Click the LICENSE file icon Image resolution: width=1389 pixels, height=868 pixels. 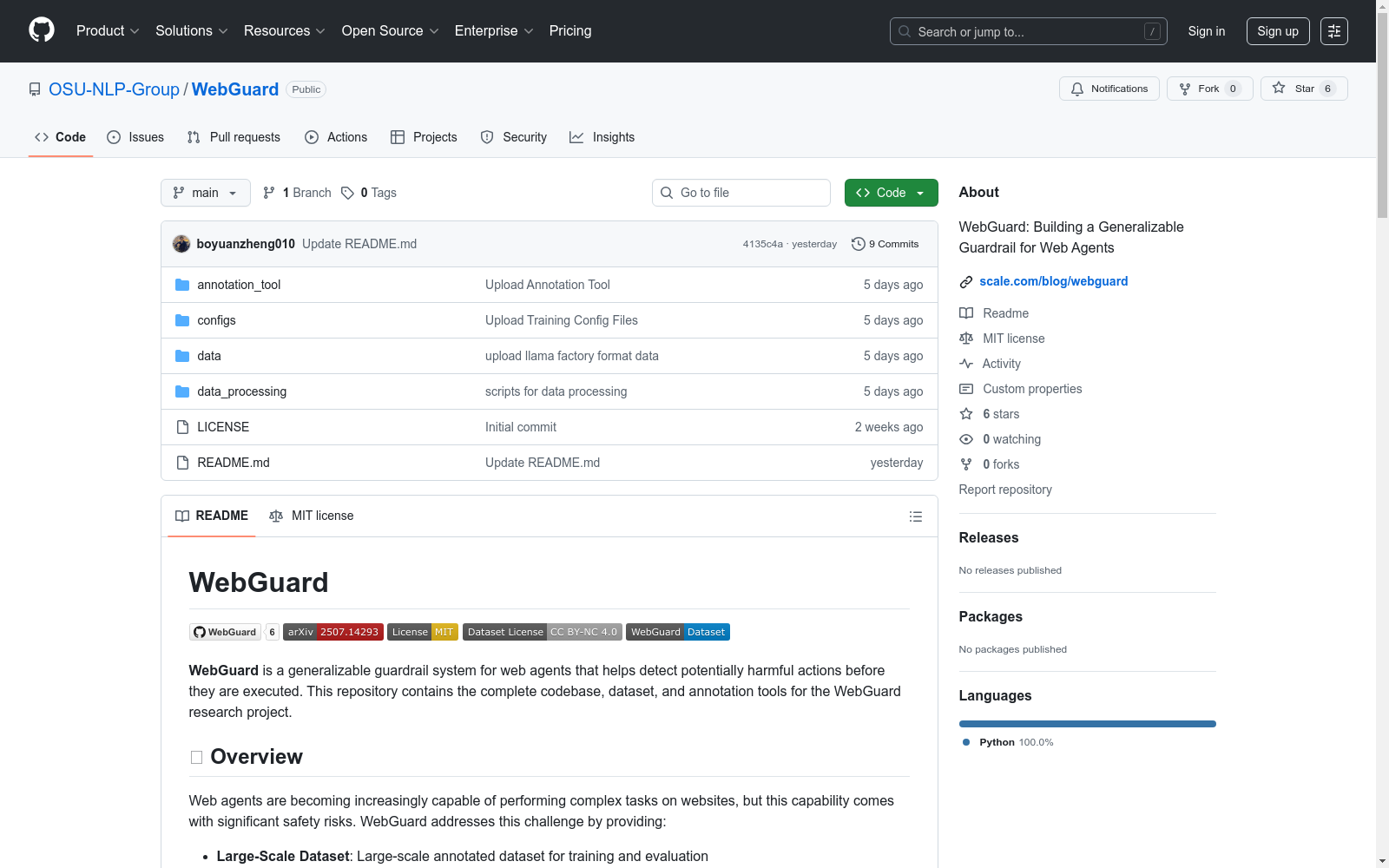(182, 427)
